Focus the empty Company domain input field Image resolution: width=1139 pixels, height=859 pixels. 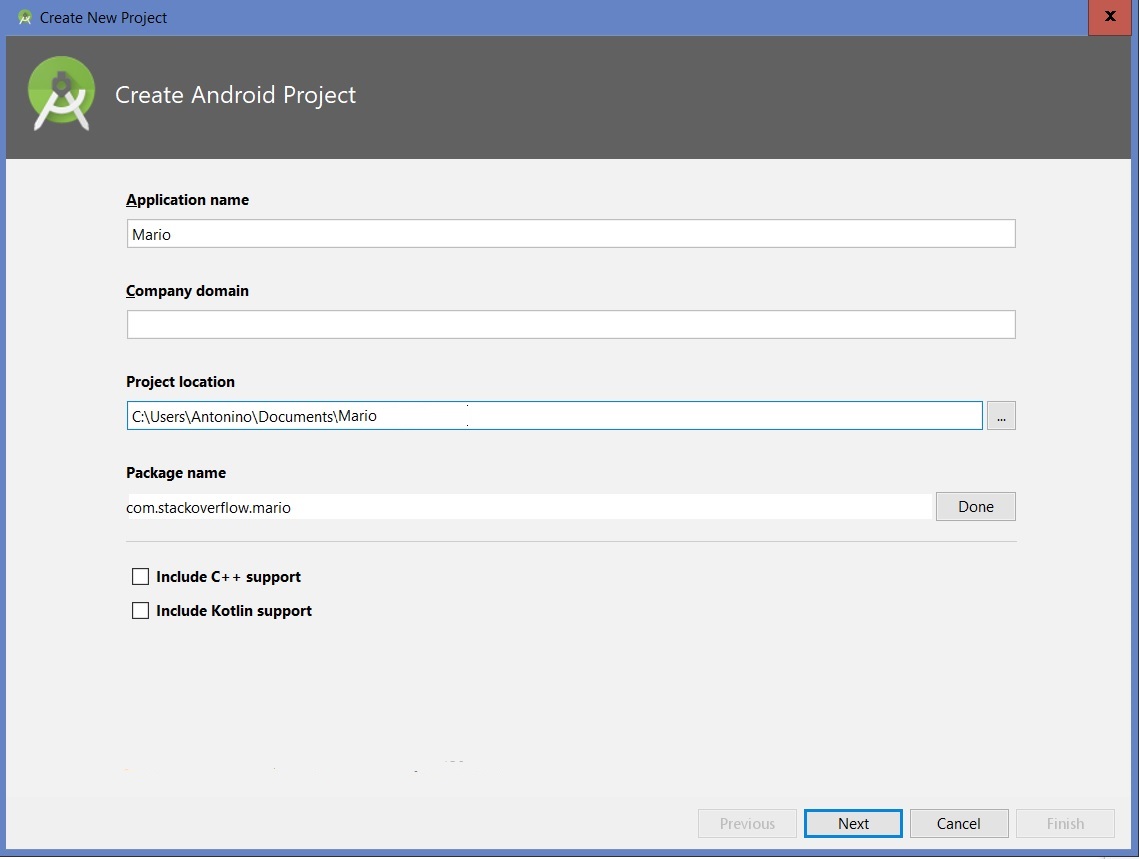[570, 325]
